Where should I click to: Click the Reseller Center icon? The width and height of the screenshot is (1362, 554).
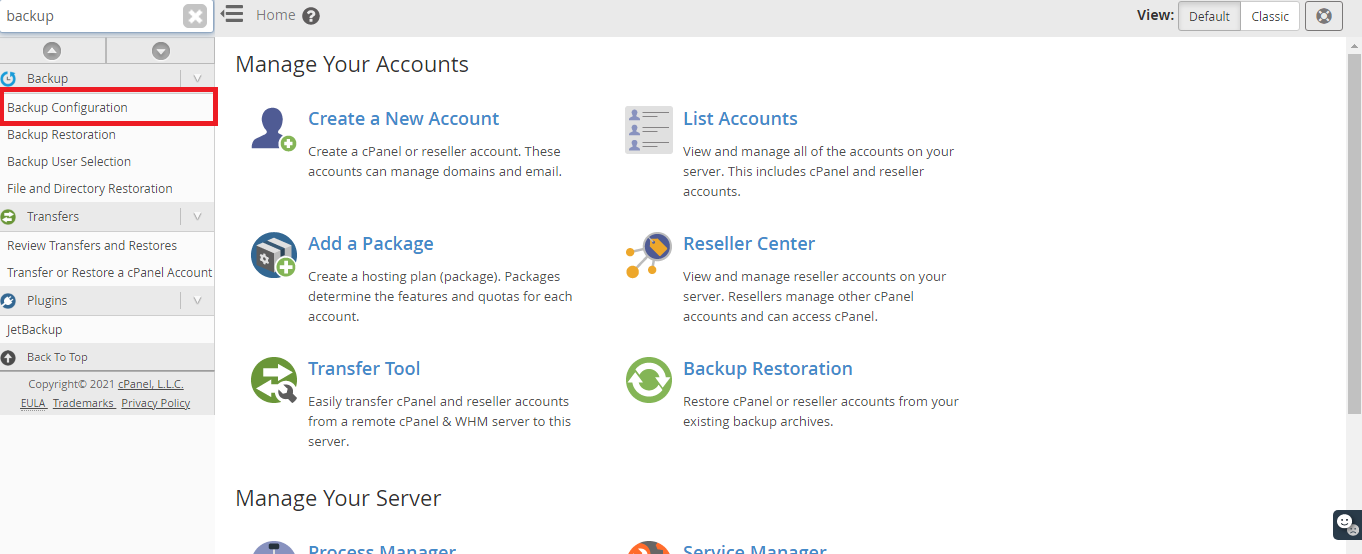tap(649, 254)
